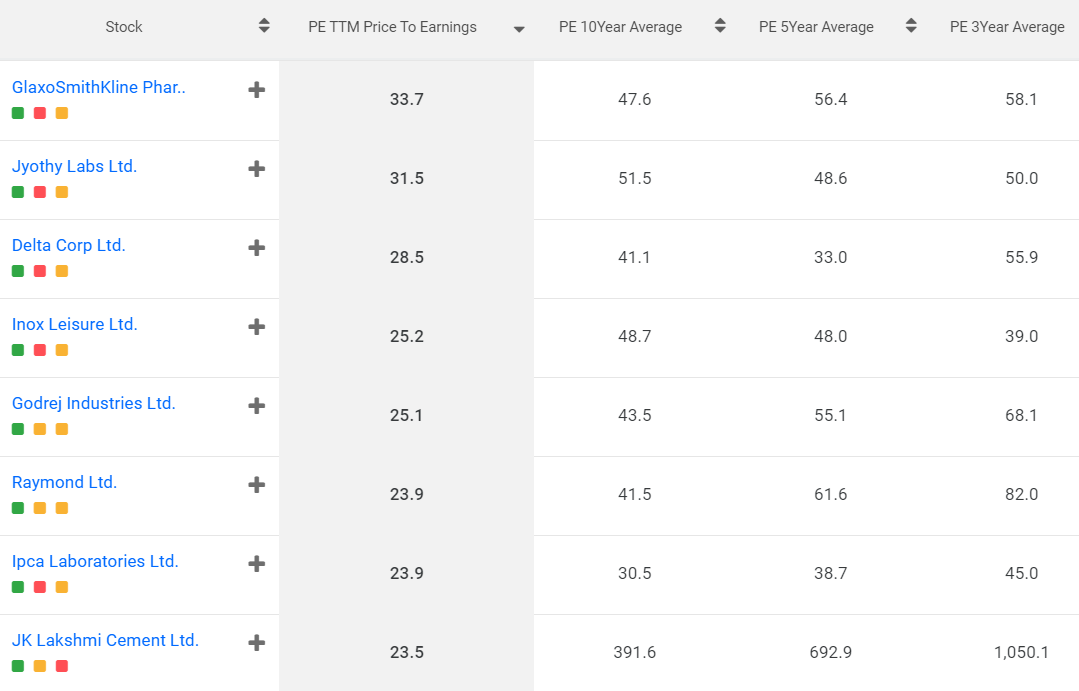This screenshot has width=1079, height=691.
Task: Click the green square under Delta Corp Ltd.
Action: pyautogui.click(x=18, y=271)
